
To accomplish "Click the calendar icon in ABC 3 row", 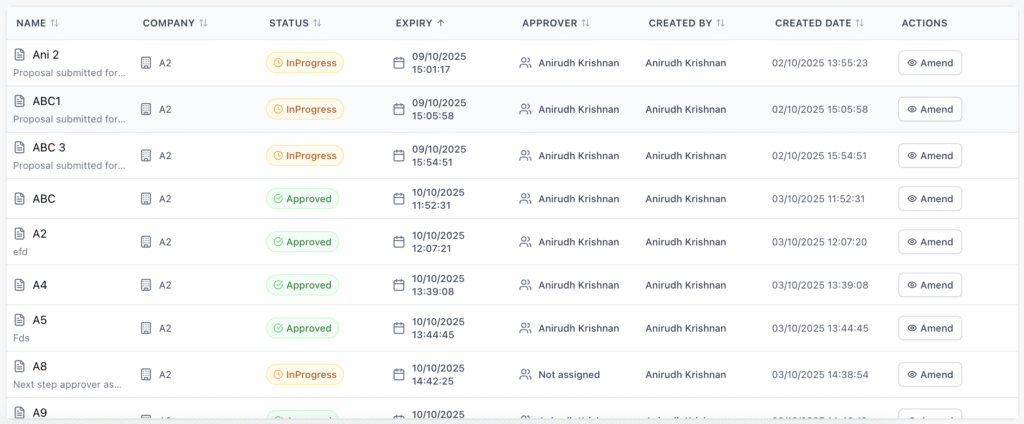I will click(399, 156).
